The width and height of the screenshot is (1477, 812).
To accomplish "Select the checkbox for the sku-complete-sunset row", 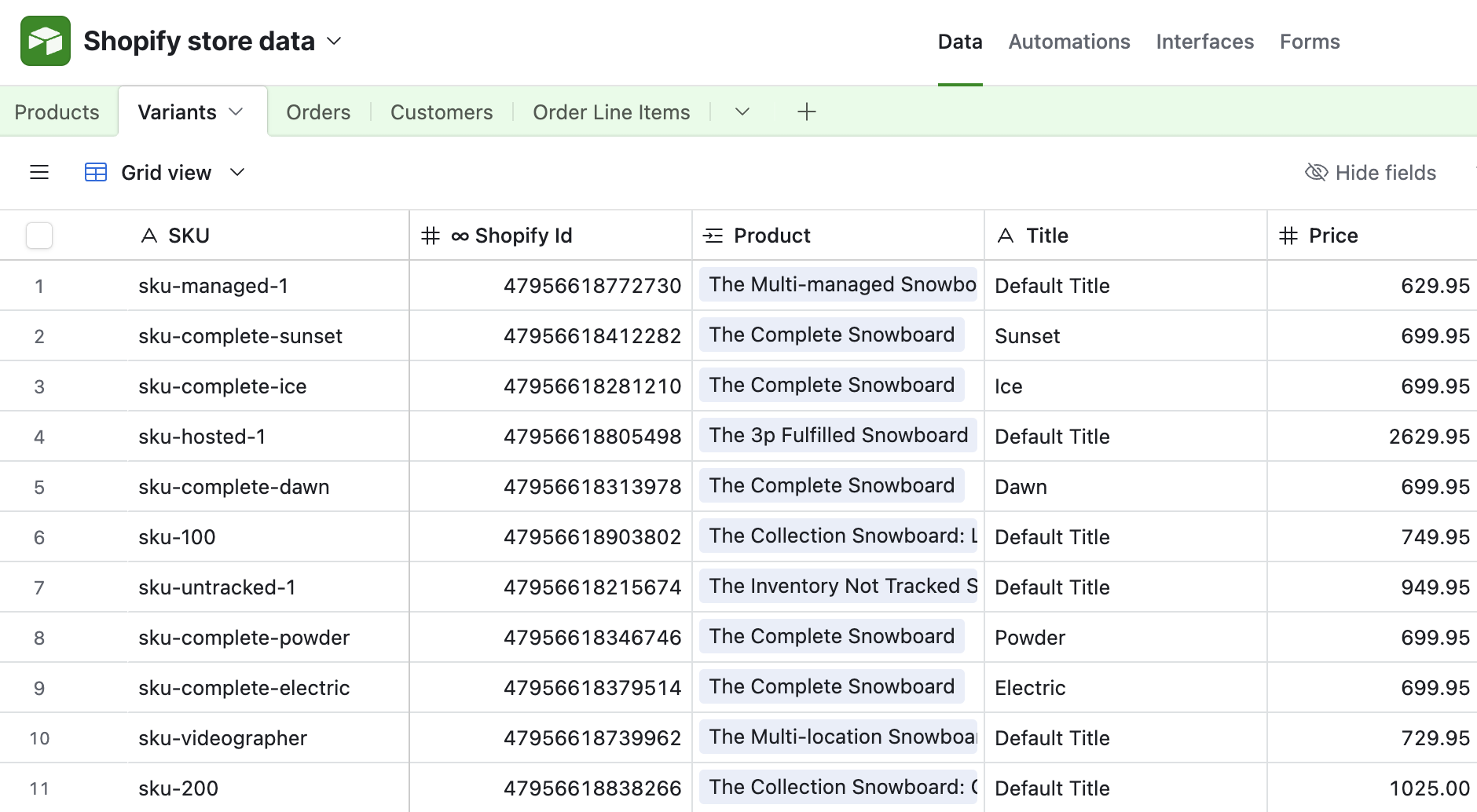I will click(x=39, y=335).
